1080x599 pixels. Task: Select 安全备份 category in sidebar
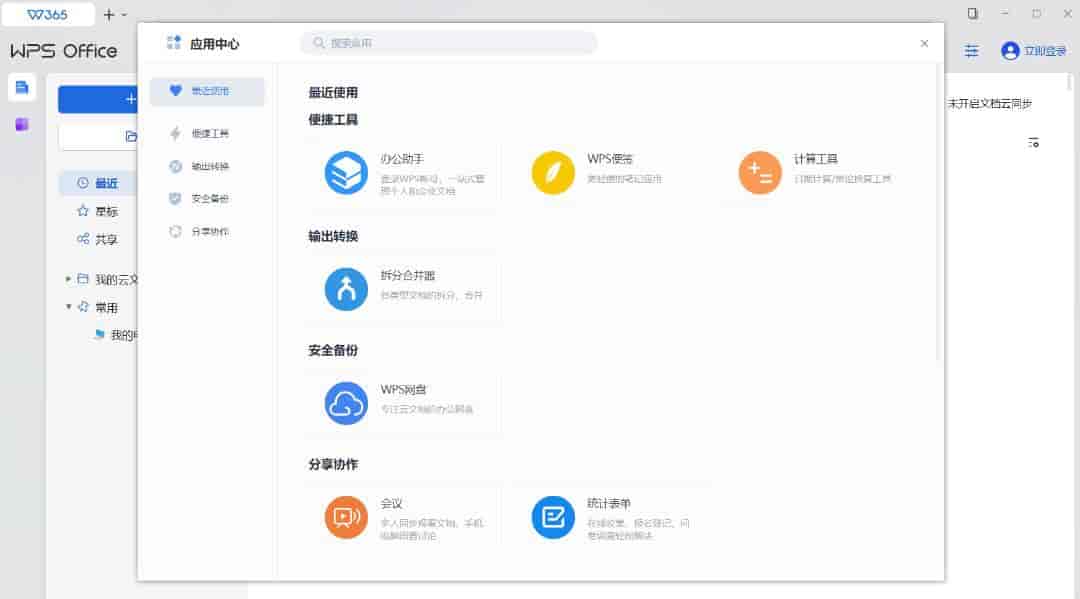coord(208,198)
